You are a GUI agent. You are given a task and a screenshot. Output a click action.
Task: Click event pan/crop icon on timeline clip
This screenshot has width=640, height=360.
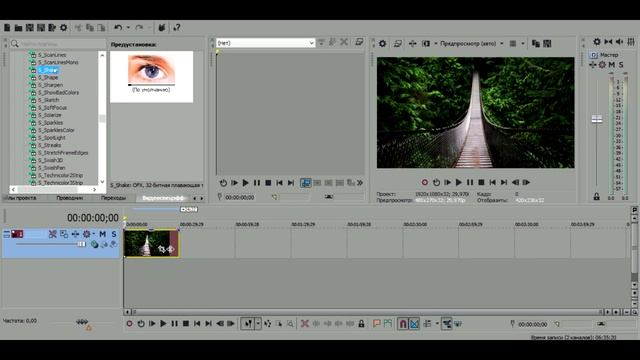coord(162,249)
